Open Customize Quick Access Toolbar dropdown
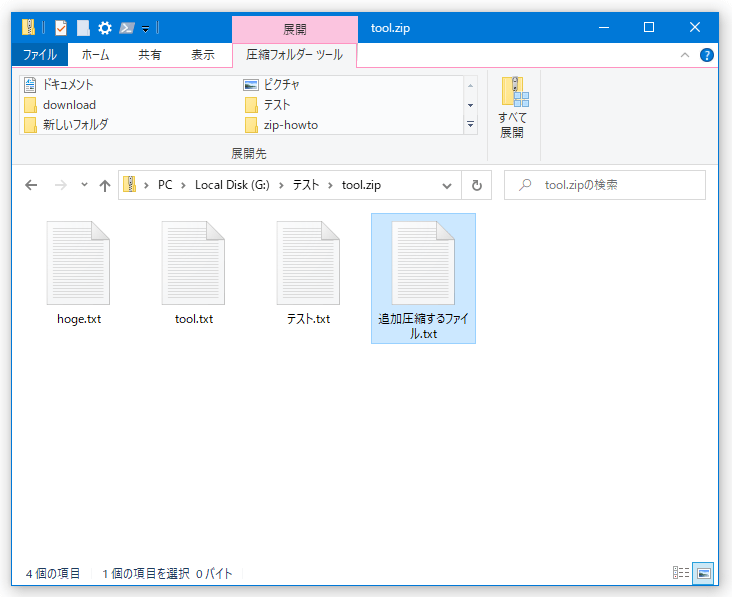 [146, 29]
